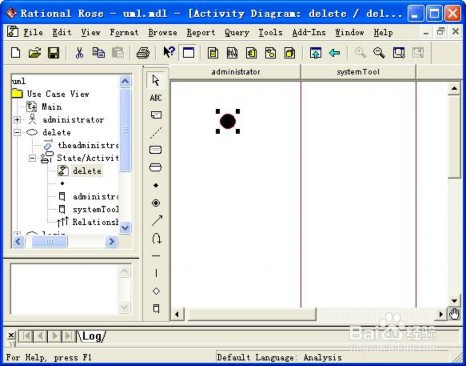Select systemTool swimlane in browser tree
The height and width of the screenshot is (366, 466).
95,209
